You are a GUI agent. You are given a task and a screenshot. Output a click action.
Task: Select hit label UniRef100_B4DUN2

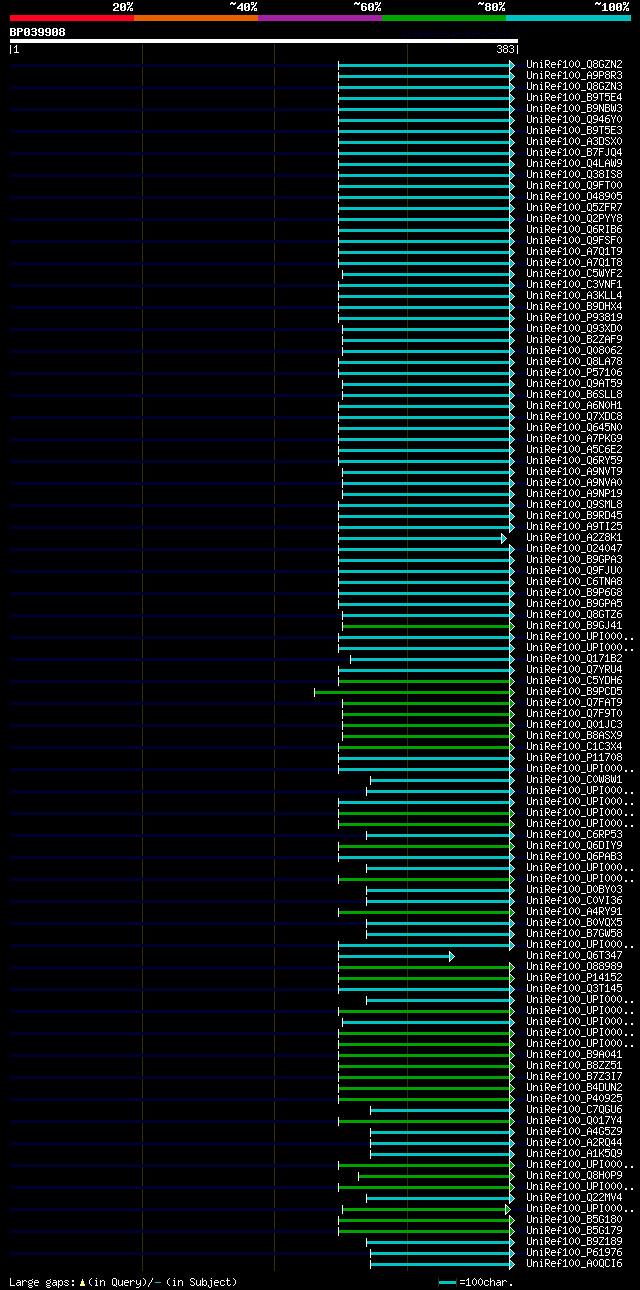tap(574, 1087)
